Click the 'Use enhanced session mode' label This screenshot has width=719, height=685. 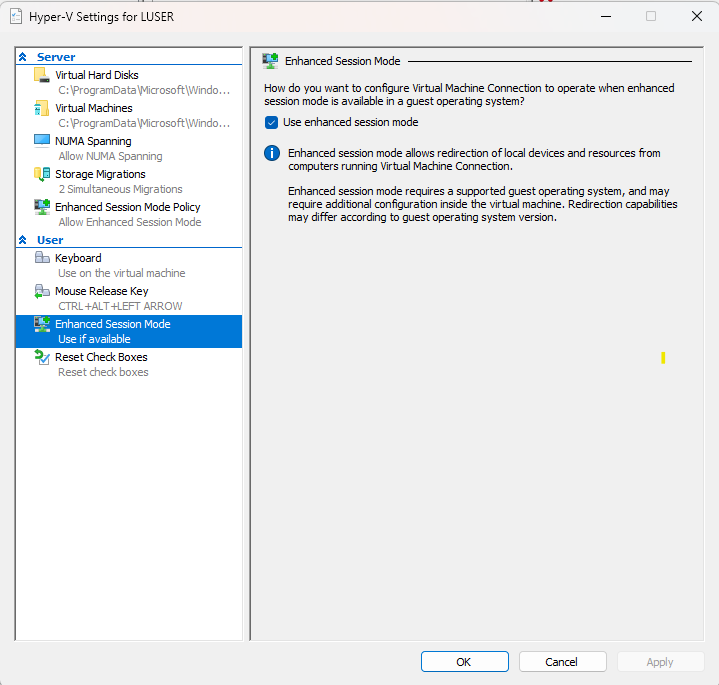[351, 122]
